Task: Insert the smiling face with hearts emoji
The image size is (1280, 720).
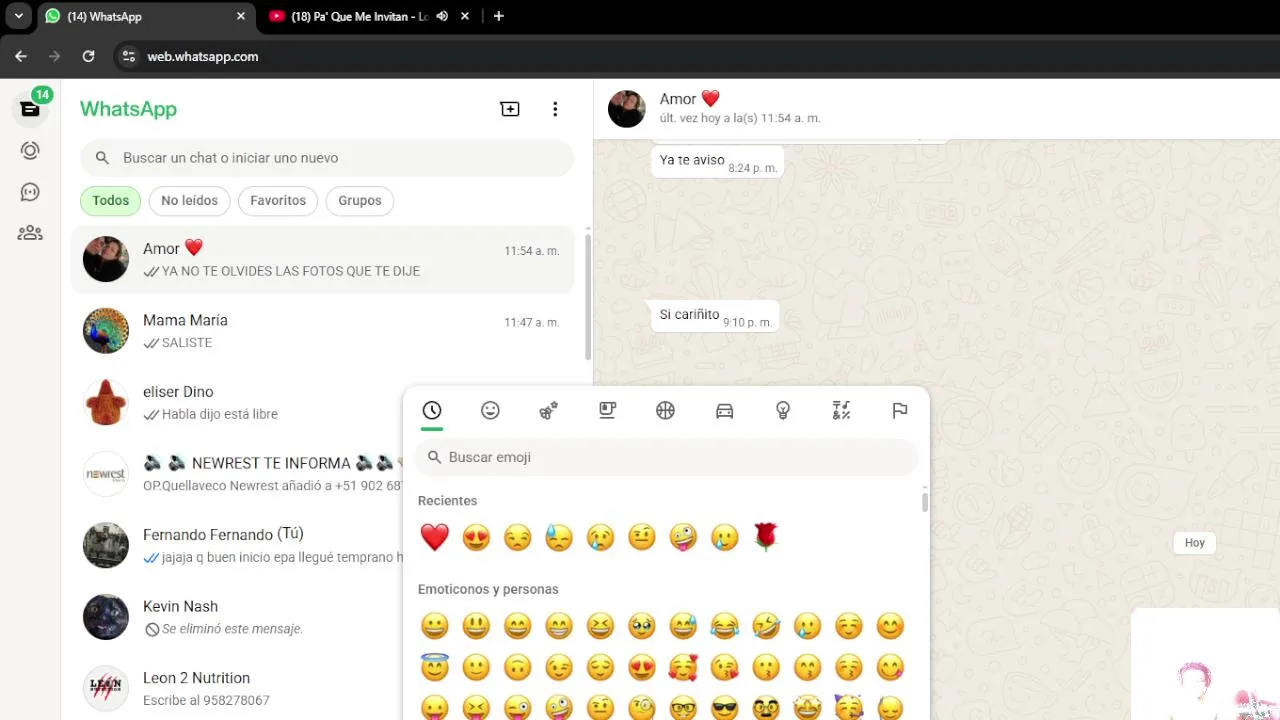Action: coord(683,667)
